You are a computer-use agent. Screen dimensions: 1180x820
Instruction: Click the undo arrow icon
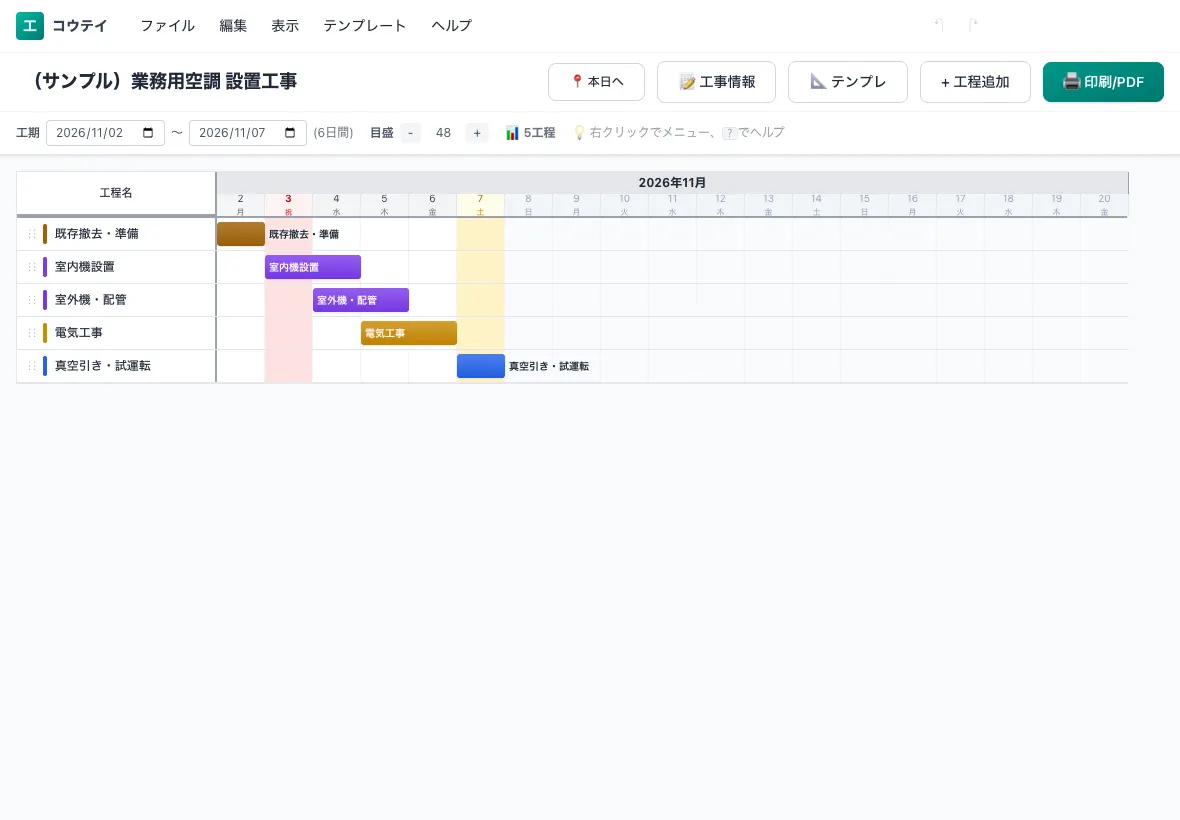(939, 26)
